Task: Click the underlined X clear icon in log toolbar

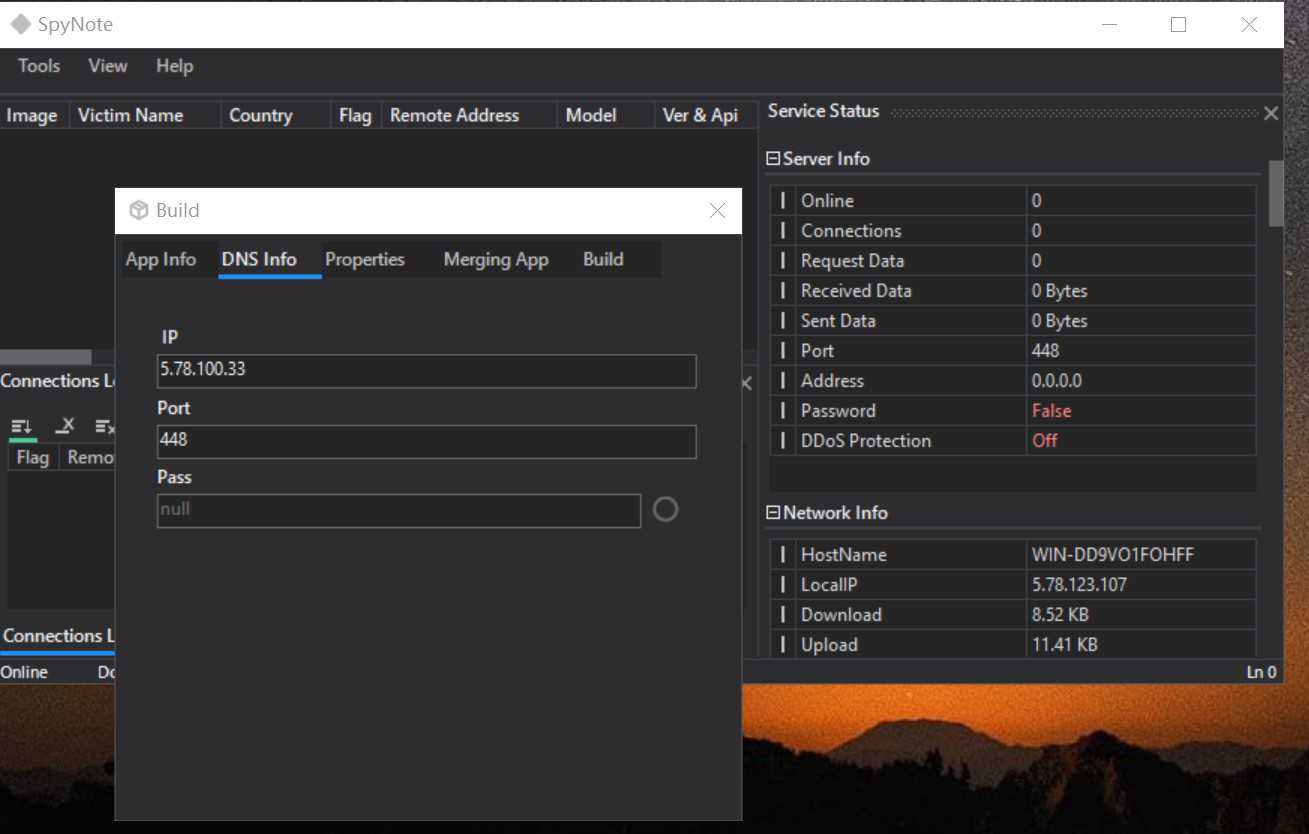Action: 64,427
